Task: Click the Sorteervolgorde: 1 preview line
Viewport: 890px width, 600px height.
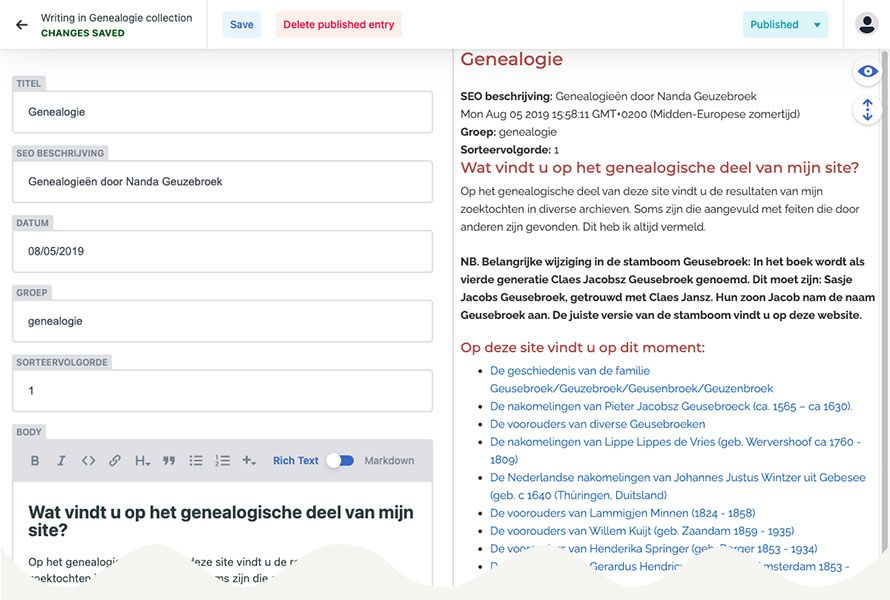Action: 510,150
